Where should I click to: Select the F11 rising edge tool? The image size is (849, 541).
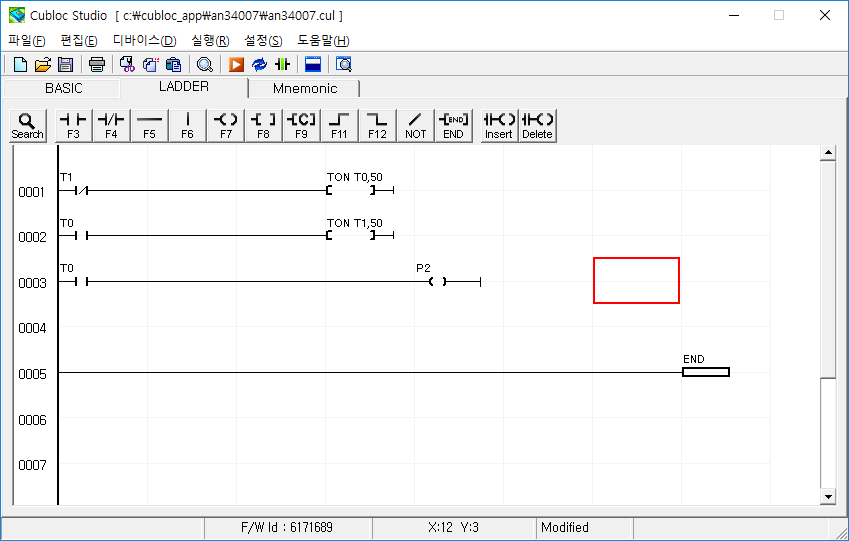click(340, 125)
